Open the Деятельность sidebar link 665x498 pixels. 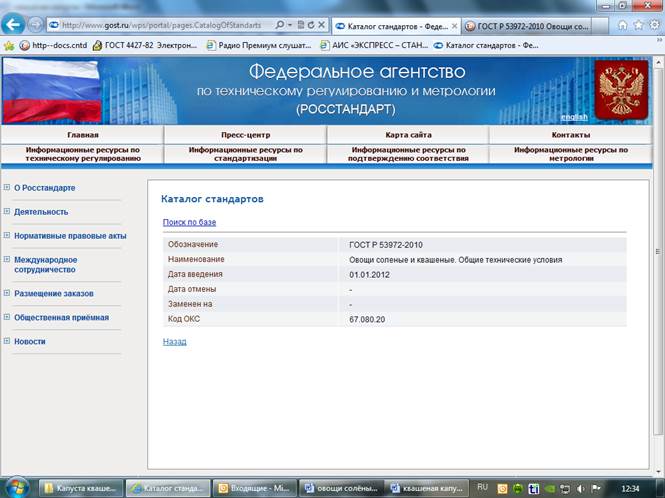click(x=41, y=212)
